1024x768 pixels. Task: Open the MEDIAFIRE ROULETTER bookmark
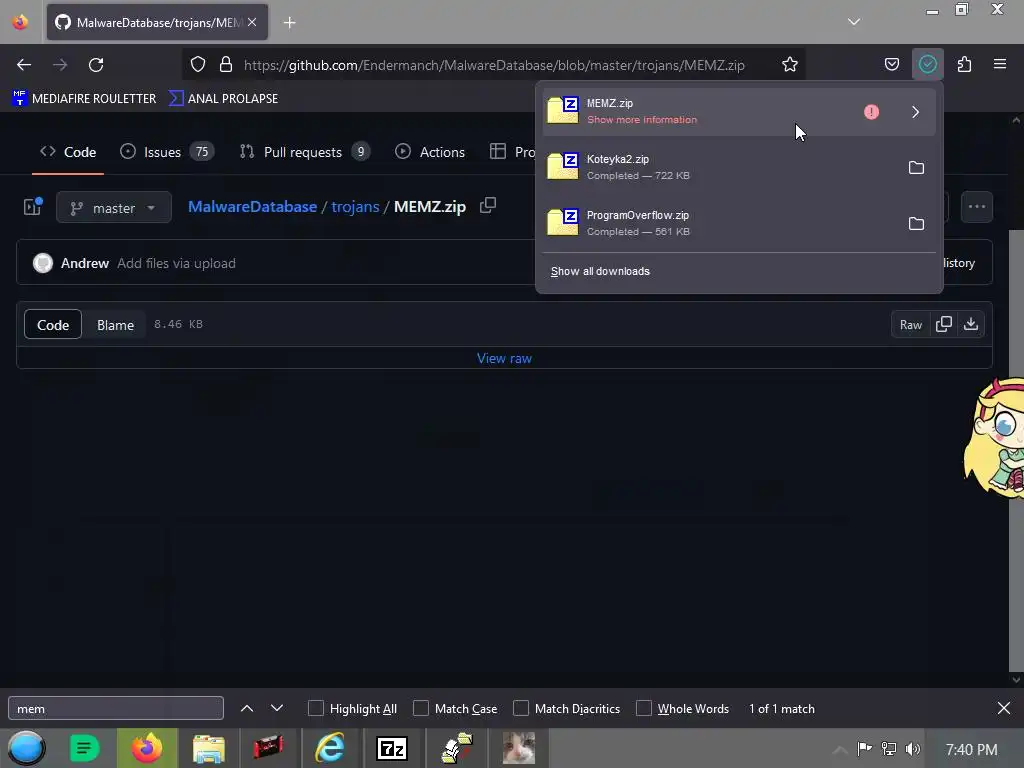click(84, 99)
